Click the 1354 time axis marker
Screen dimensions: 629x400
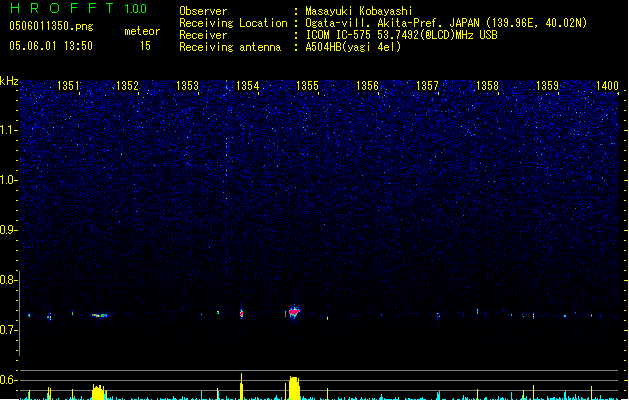[x=248, y=85]
